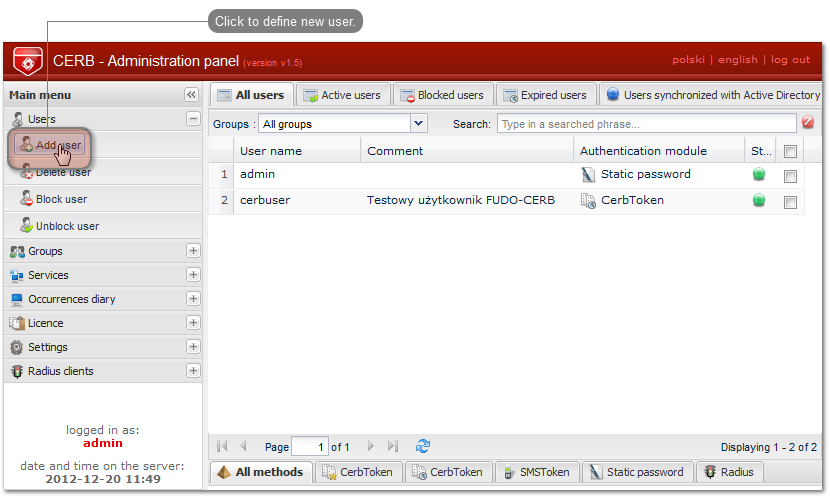Click the search phrase input field
Image resolution: width=830 pixels, height=498 pixels.
tap(646, 124)
